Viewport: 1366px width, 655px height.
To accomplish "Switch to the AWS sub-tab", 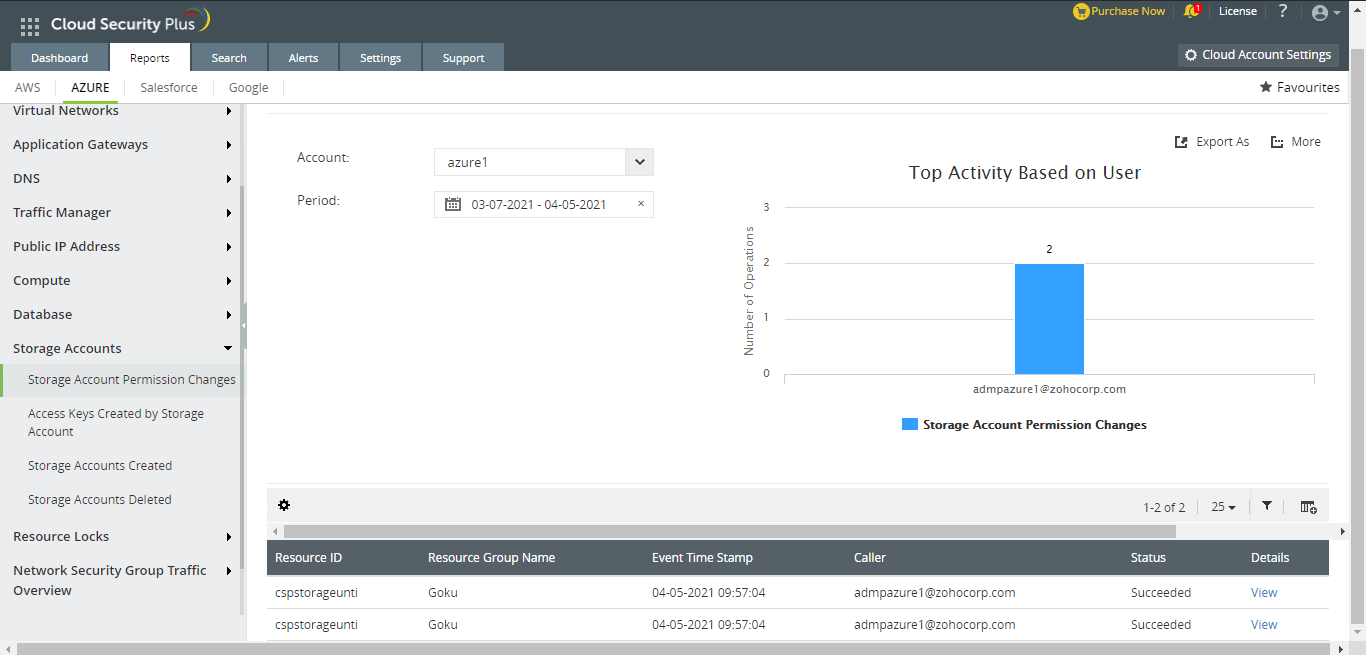I will coord(28,87).
